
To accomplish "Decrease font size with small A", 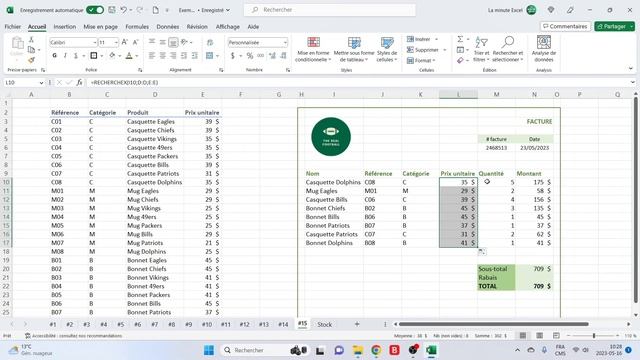I will point(136,42).
